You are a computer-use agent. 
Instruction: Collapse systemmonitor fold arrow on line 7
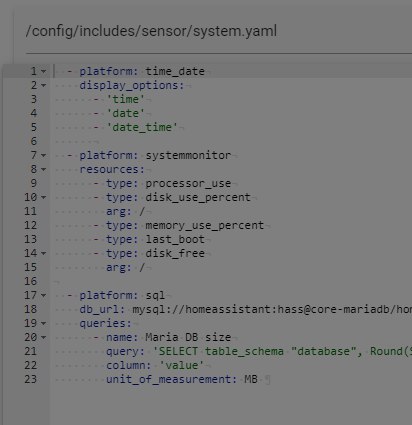pos(43,155)
